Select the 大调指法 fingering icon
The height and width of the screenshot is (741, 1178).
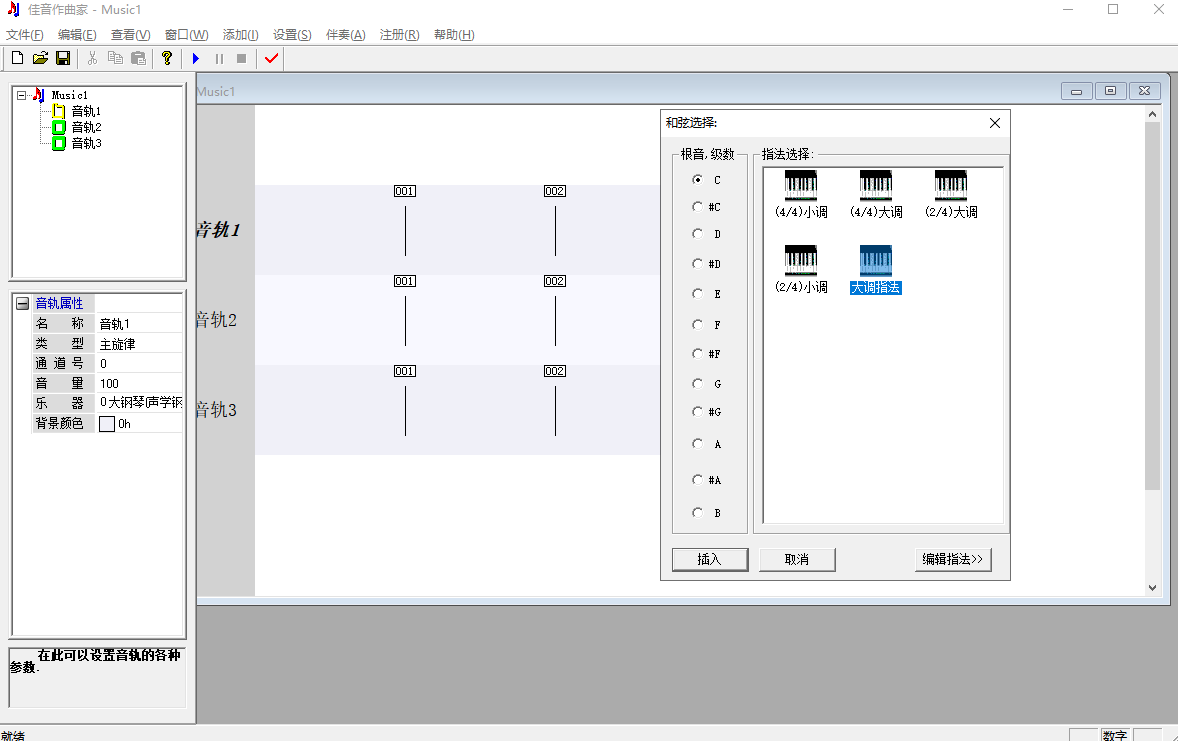pos(876,260)
